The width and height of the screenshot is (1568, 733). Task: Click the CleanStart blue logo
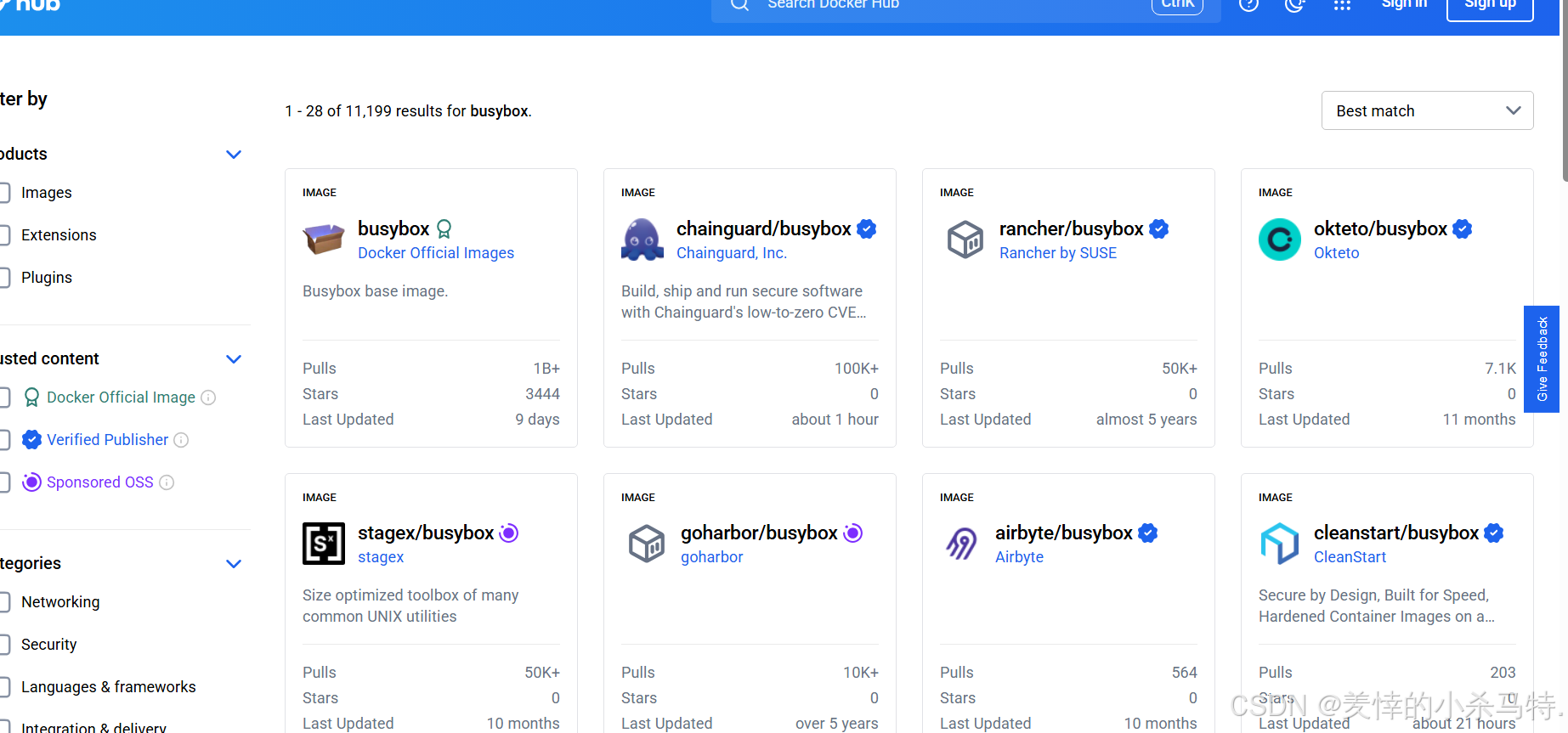[1280, 544]
